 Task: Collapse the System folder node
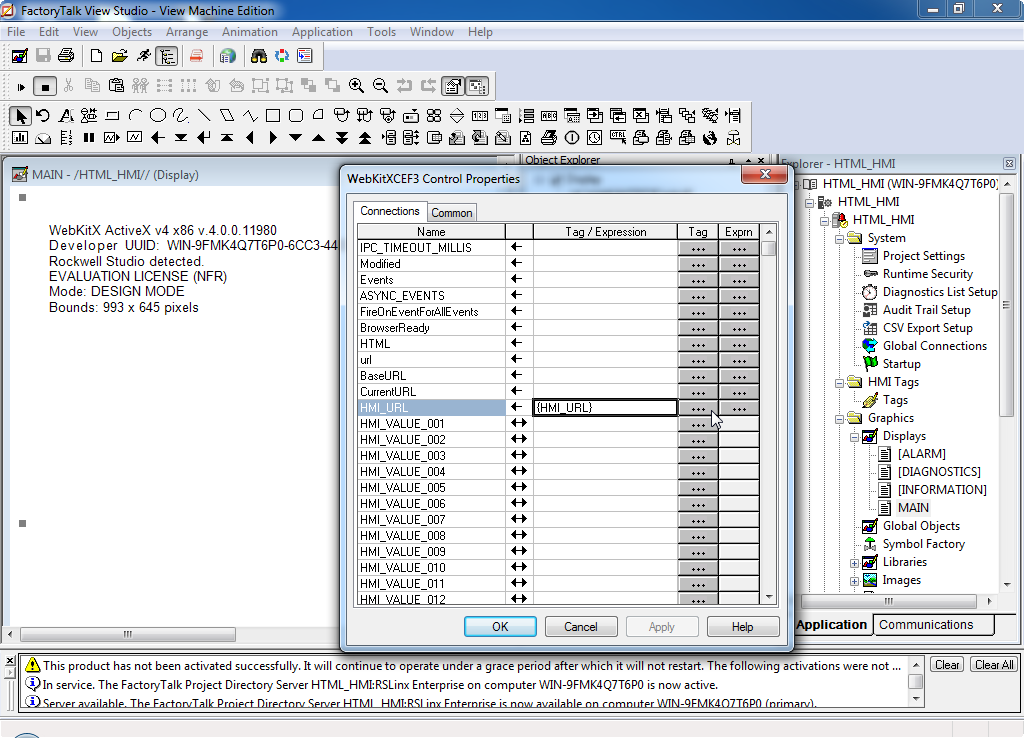840,239
